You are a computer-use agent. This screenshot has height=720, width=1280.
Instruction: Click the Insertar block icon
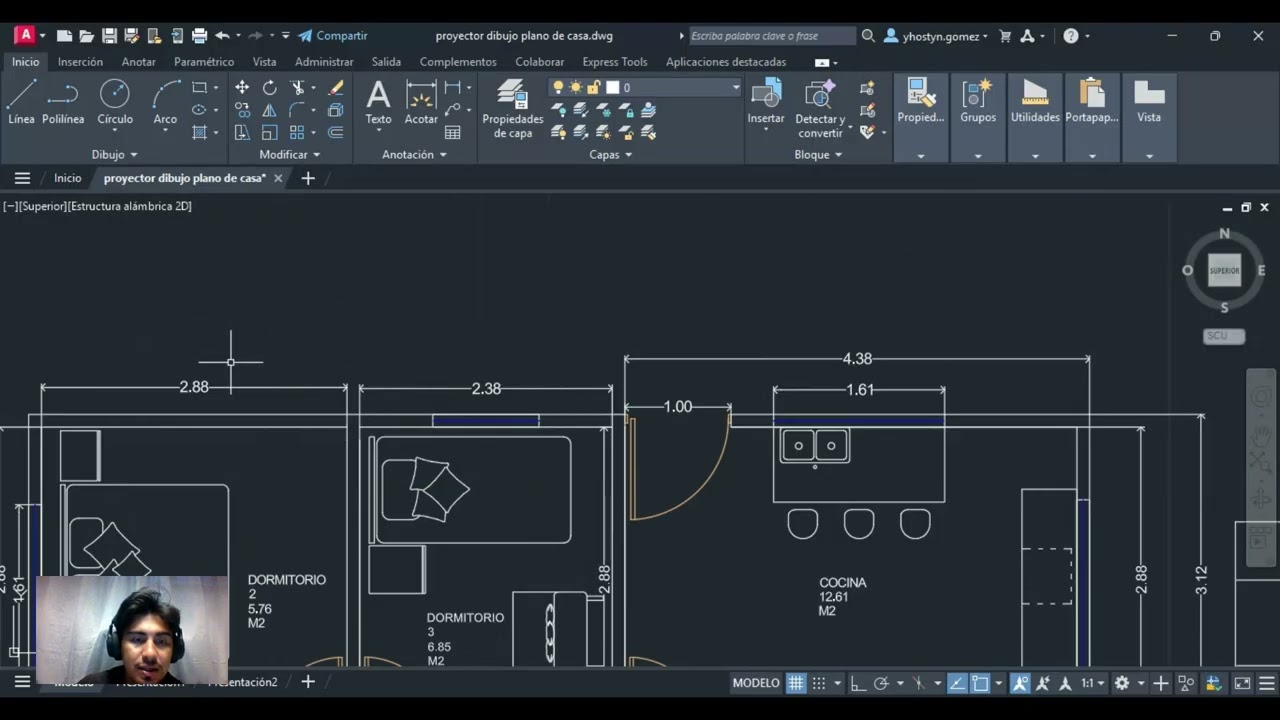click(x=766, y=103)
